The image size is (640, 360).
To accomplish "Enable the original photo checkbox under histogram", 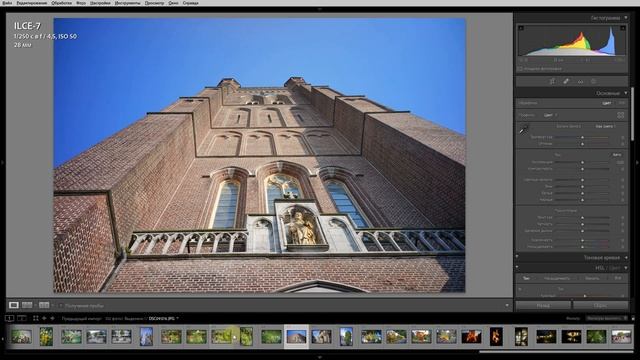I will click(x=520, y=69).
